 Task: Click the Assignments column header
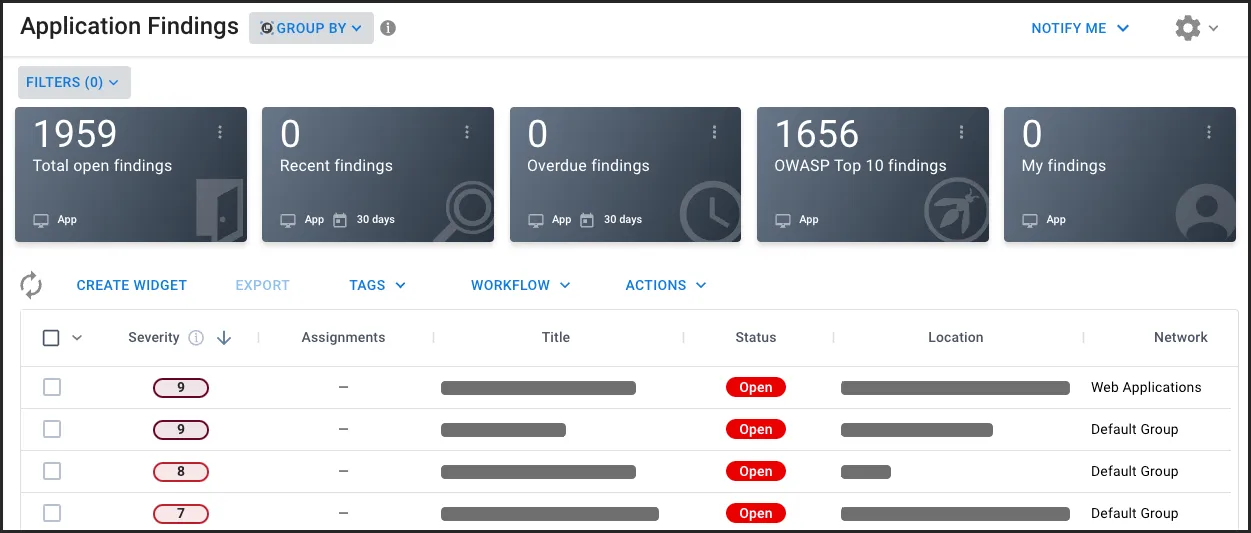pyautogui.click(x=343, y=338)
